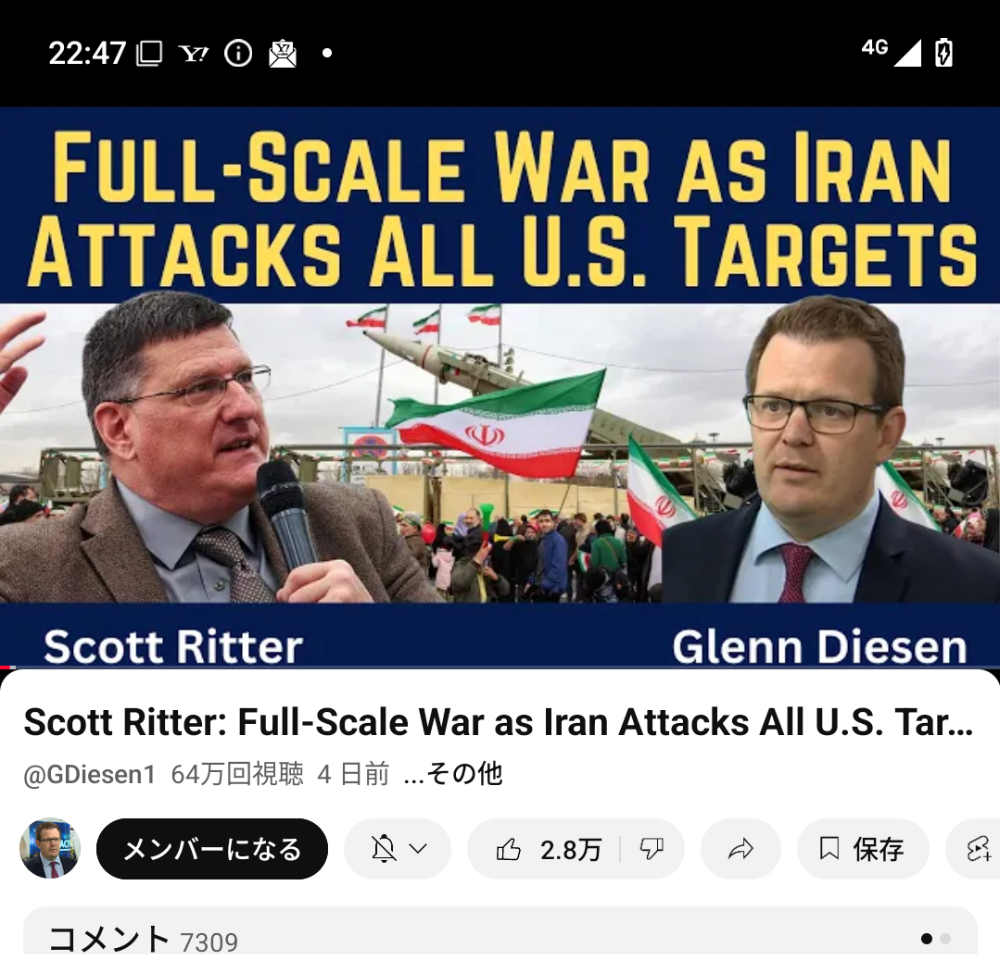Tap the video title text

tap(498, 723)
